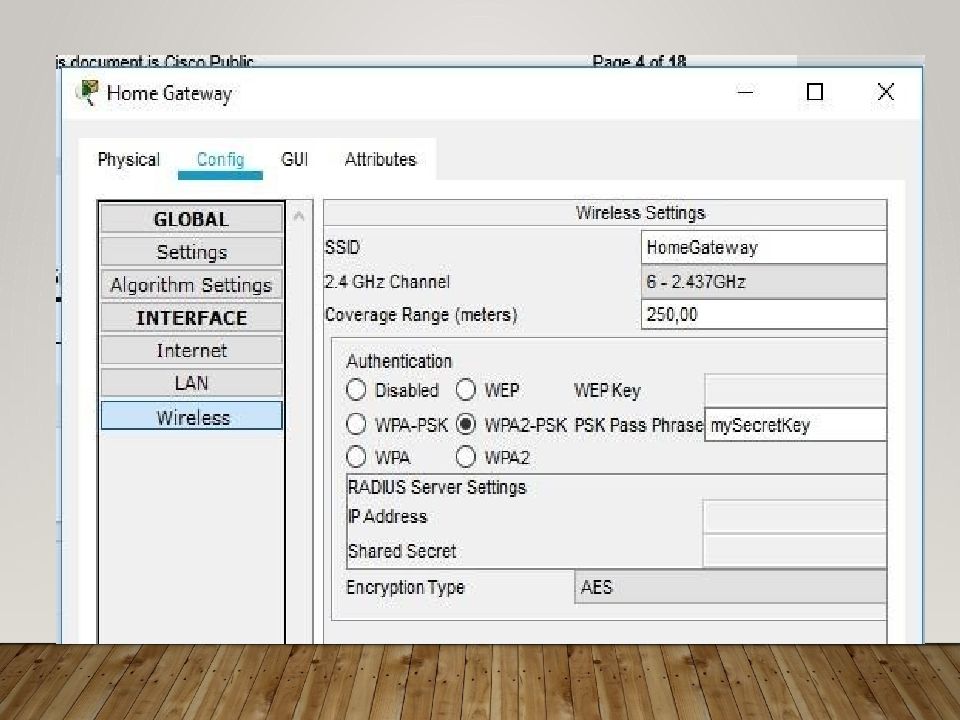Click the "Encryption Type" label
This screenshot has width=960, height=720.
[405, 588]
